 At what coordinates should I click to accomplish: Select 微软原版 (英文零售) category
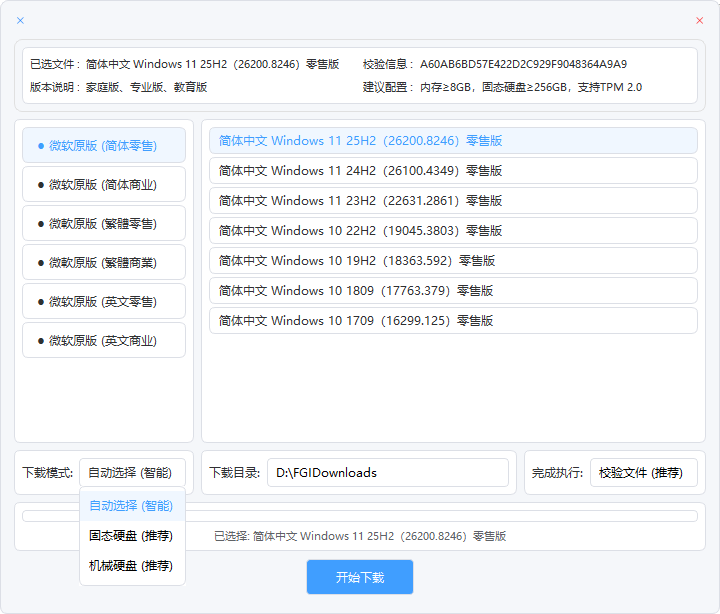(104, 302)
